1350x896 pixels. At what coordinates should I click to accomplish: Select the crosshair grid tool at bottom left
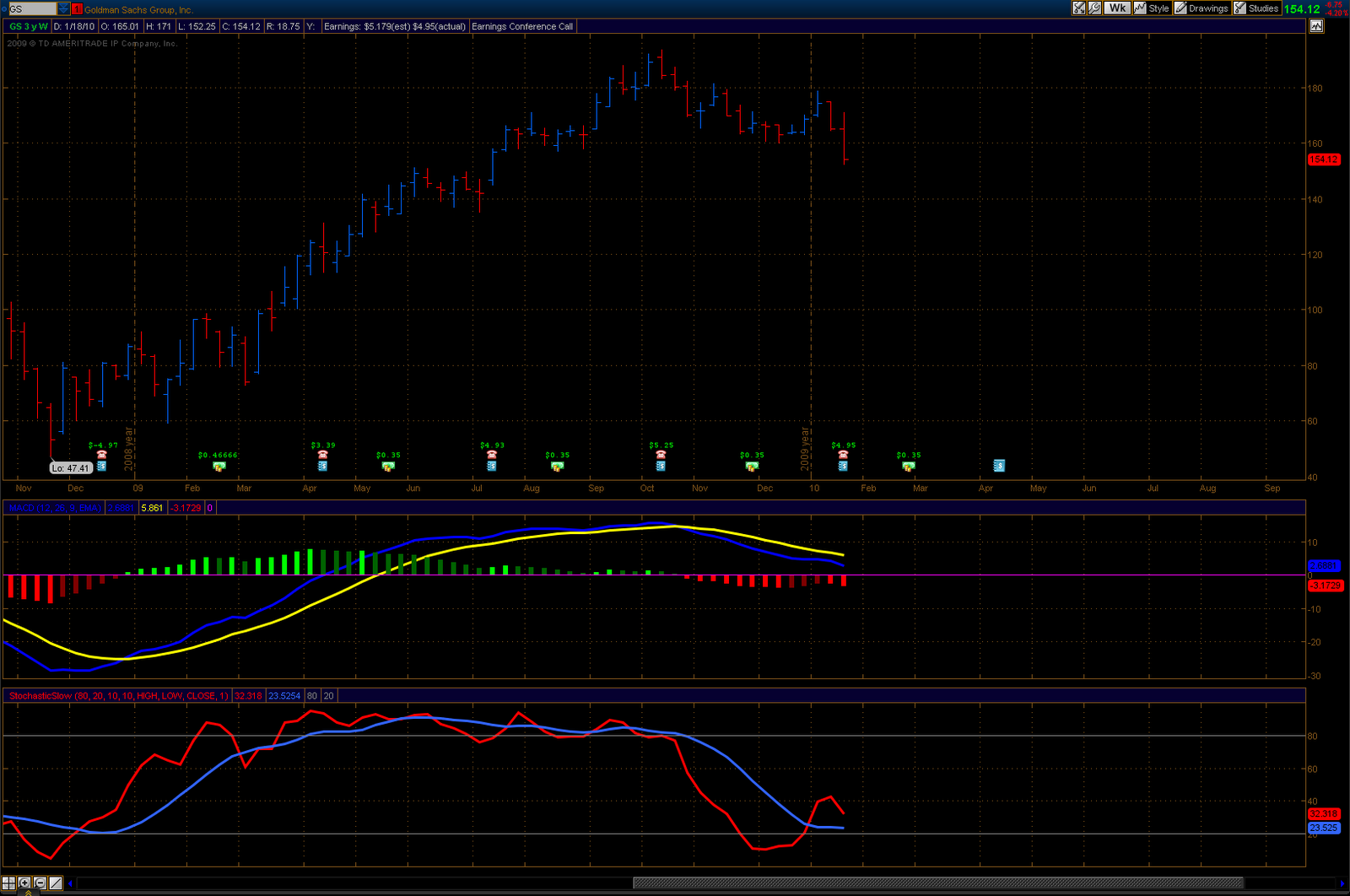(x=8, y=883)
